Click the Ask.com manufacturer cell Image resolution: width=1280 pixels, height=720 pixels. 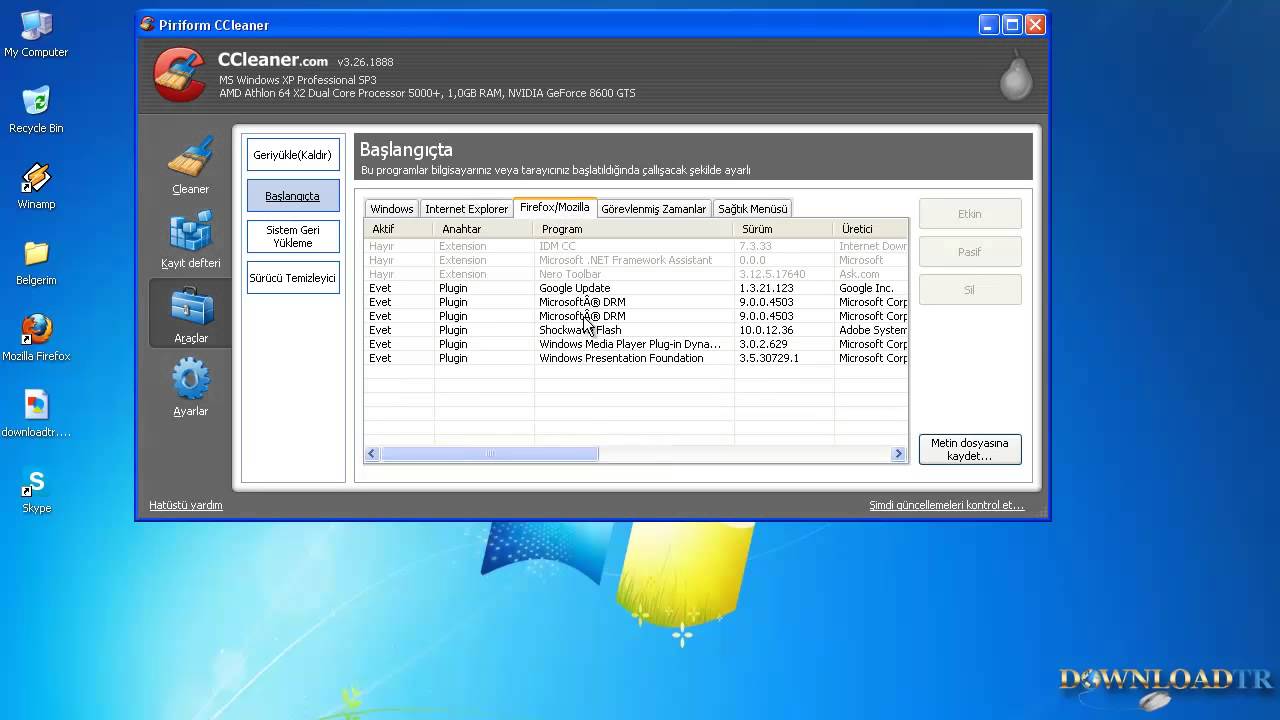tap(859, 274)
